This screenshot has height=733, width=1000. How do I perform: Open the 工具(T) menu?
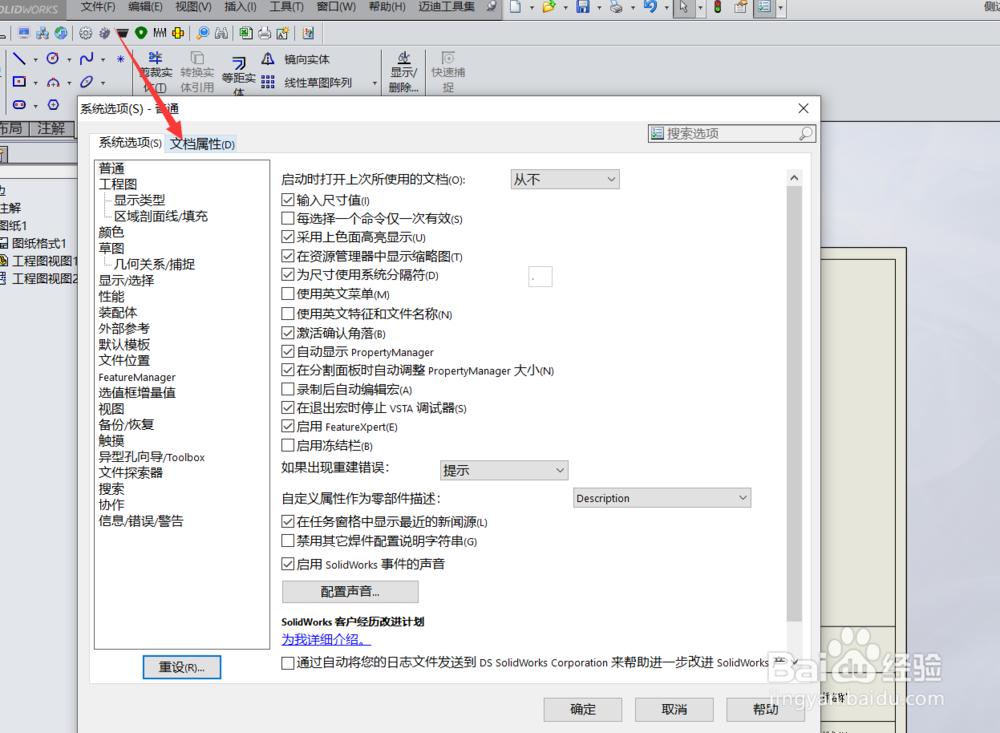pos(286,6)
